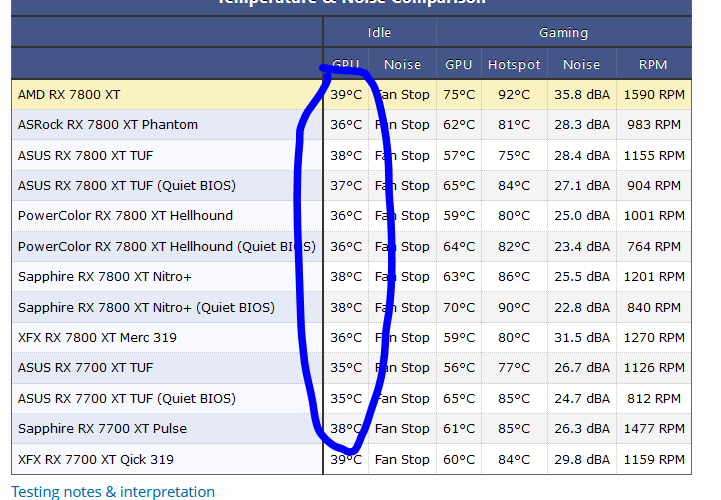The image size is (721, 500).
Task: Click the Idle Noise column header
Action: tap(402, 64)
